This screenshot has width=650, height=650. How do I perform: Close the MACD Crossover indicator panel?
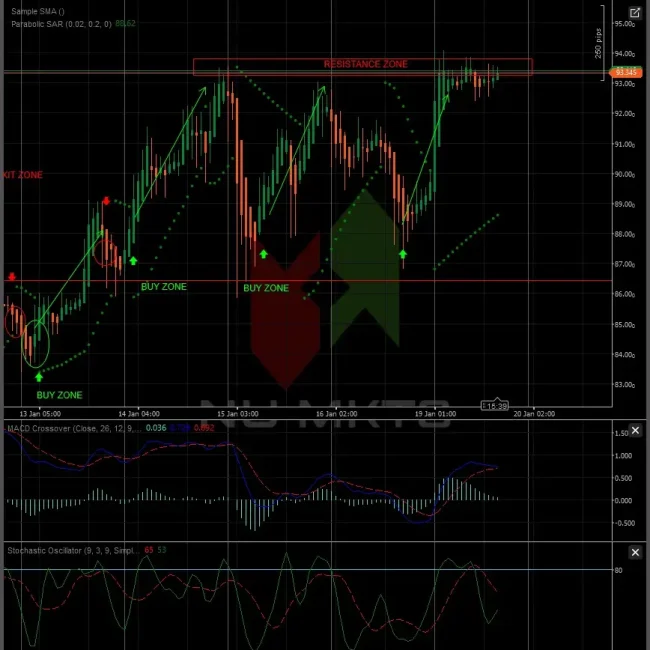coord(635,429)
